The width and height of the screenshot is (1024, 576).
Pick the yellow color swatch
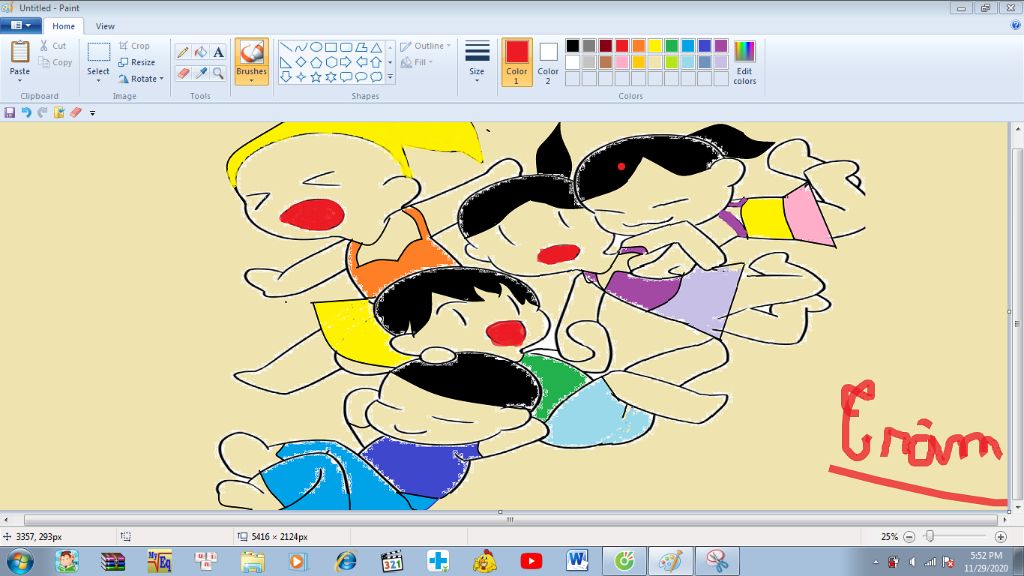655,45
